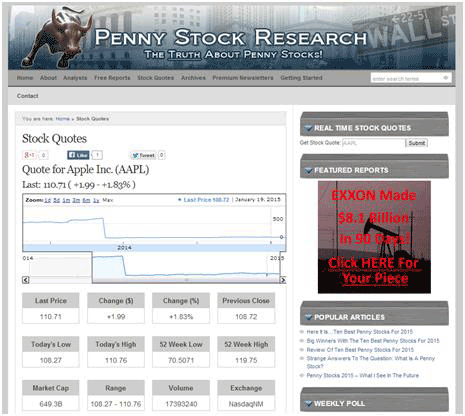Click the Penny Stock Research site title
This screenshot has width=465, height=416.
pyautogui.click(x=231, y=37)
